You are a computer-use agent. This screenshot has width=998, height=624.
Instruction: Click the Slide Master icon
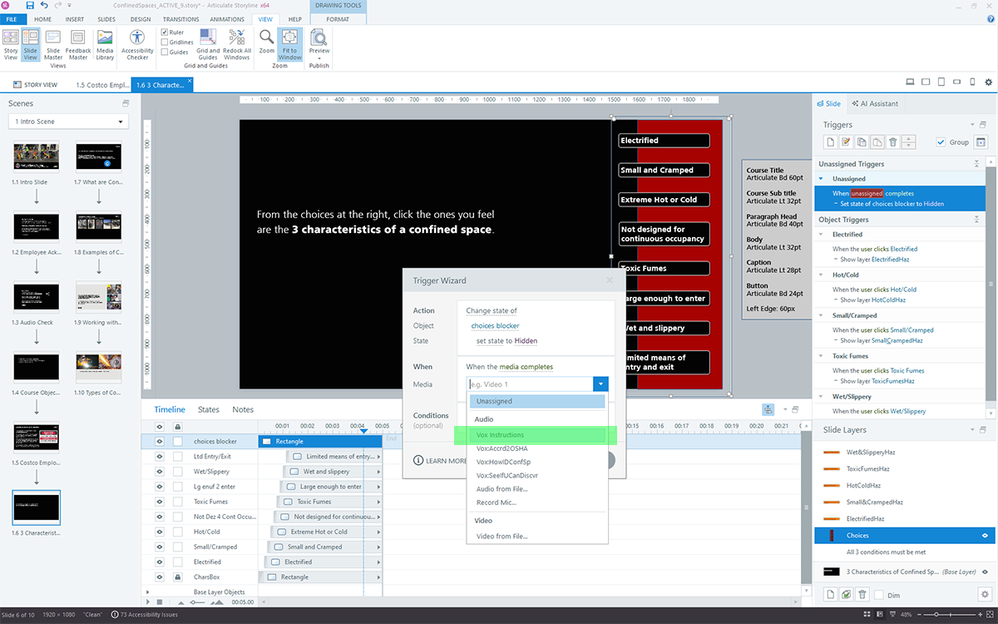point(53,45)
